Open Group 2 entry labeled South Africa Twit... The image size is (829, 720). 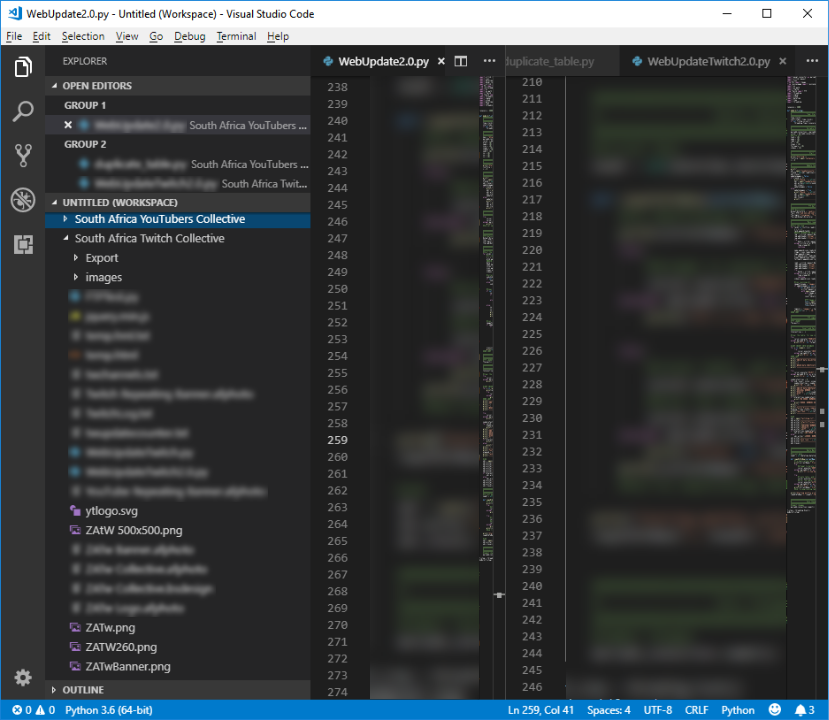tap(178, 183)
